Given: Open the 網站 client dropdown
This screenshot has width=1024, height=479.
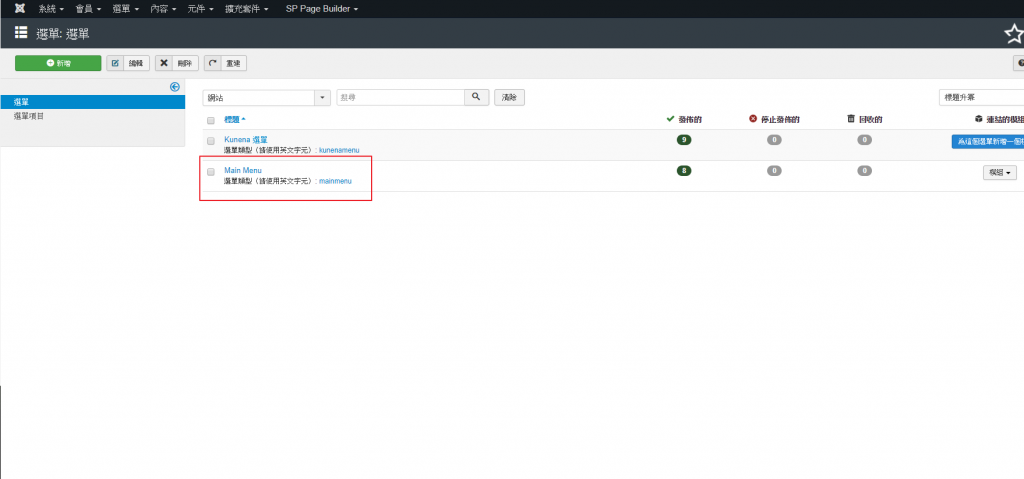Looking at the screenshot, I should click(267, 97).
